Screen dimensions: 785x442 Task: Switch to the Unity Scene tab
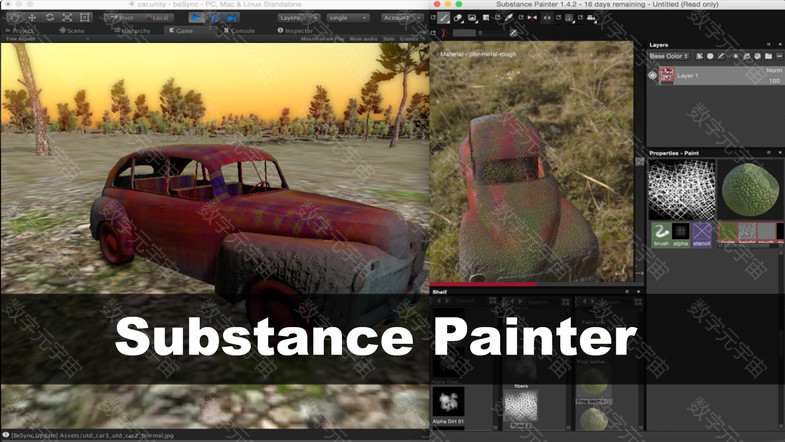pyautogui.click(x=72, y=31)
